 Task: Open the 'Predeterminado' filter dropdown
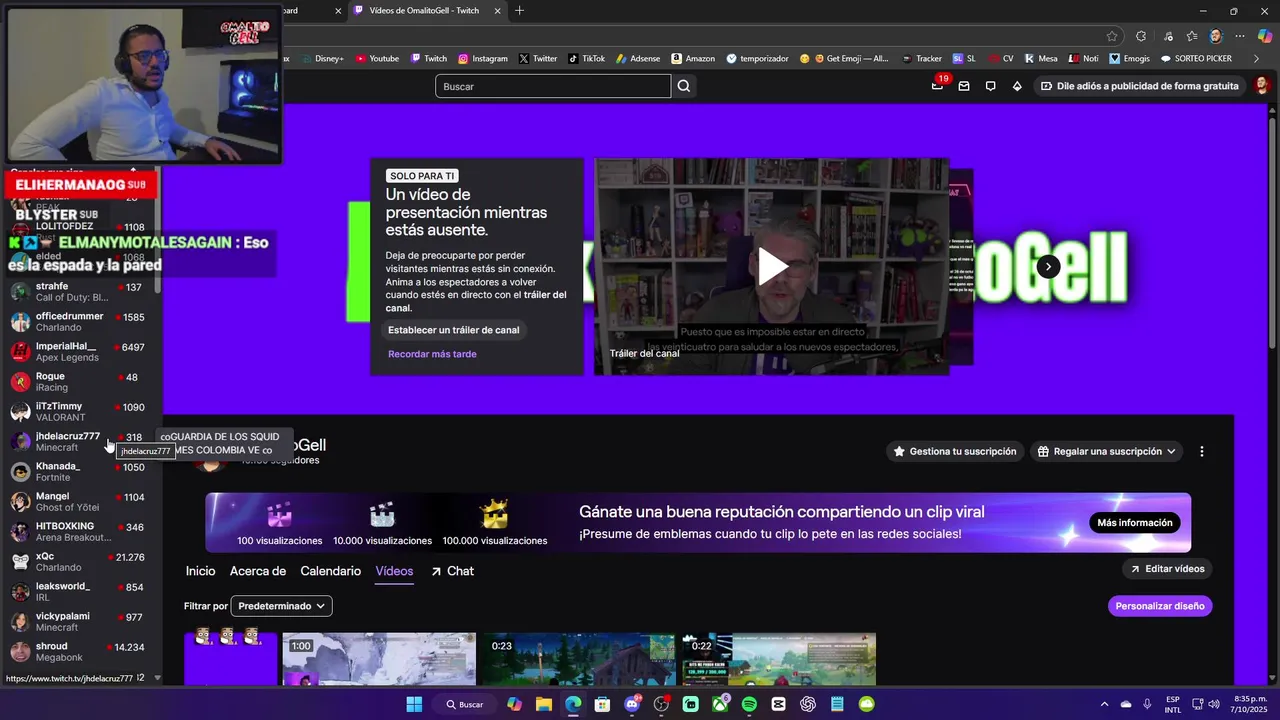(281, 606)
